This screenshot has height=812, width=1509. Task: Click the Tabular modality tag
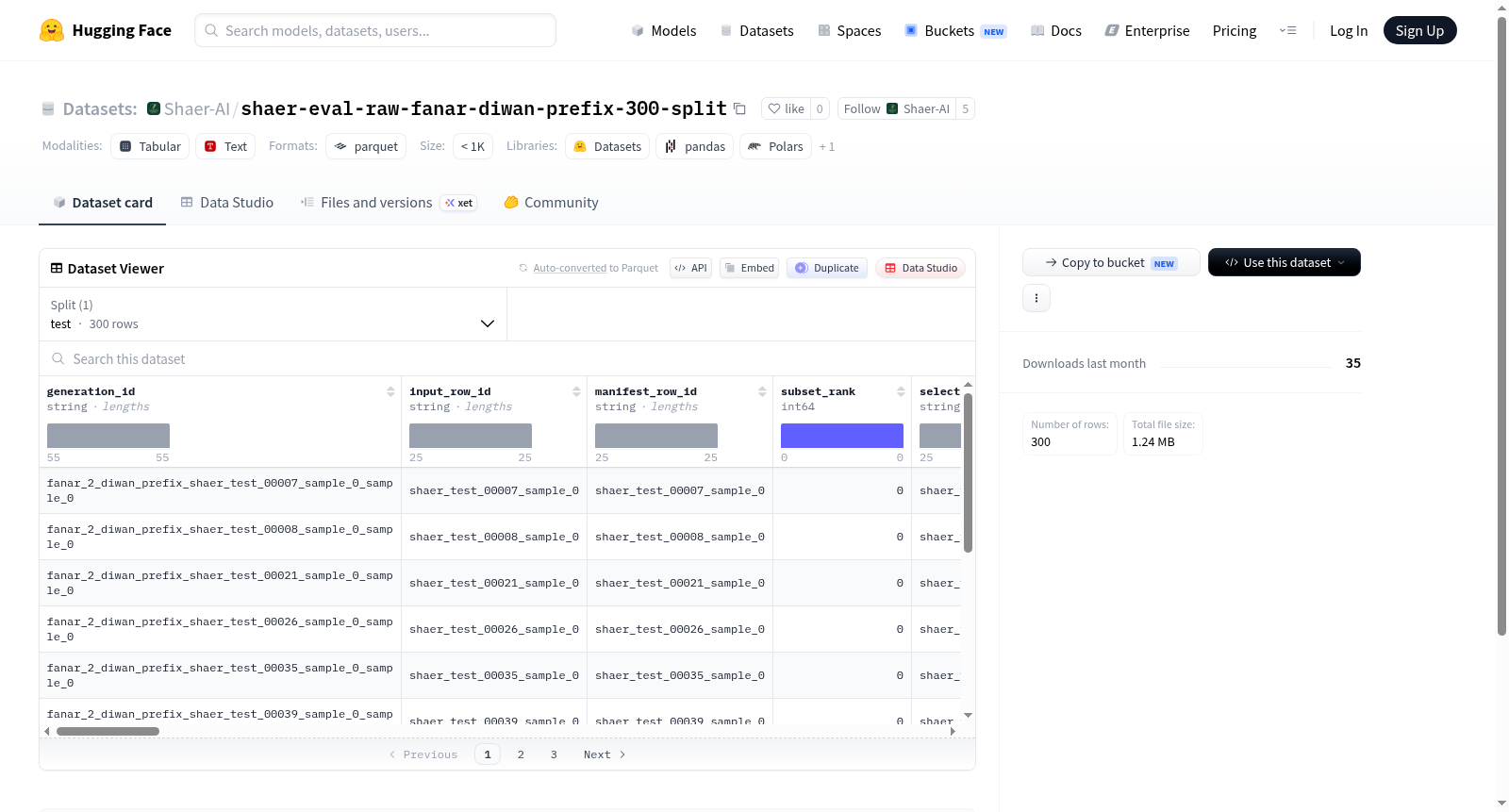(150, 146)
